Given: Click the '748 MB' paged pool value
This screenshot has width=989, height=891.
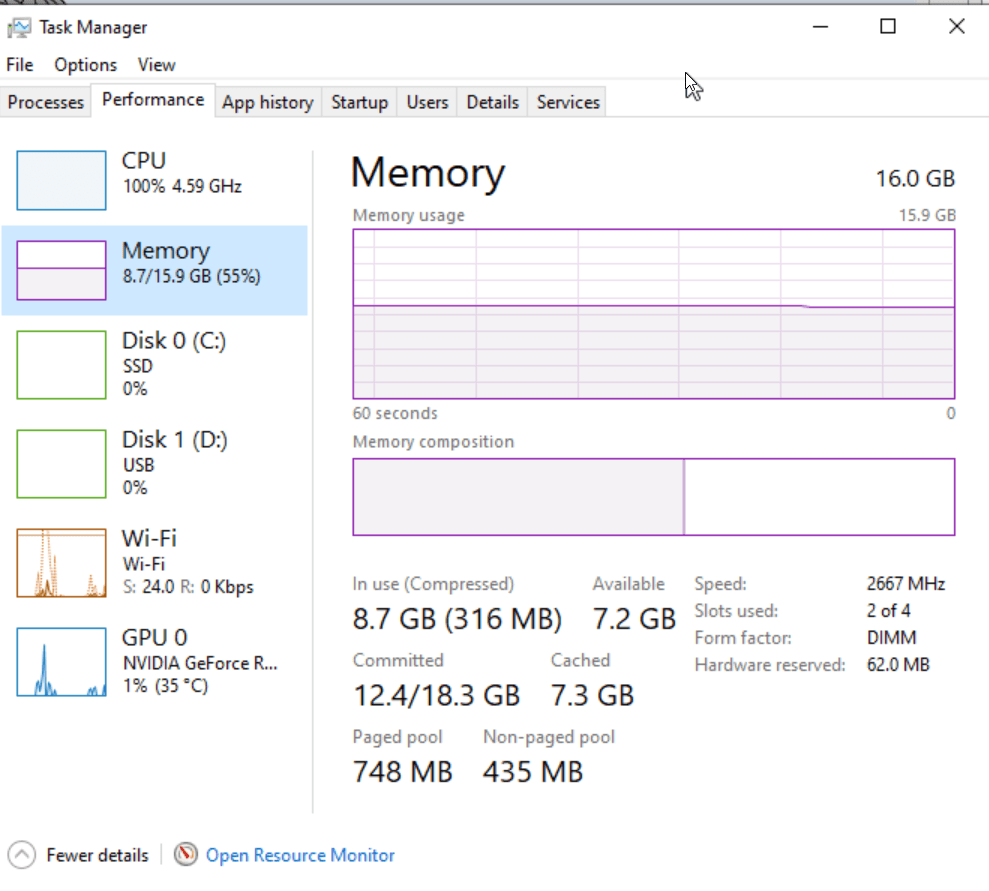Looking at the screenshot, I should coord(402,772).
